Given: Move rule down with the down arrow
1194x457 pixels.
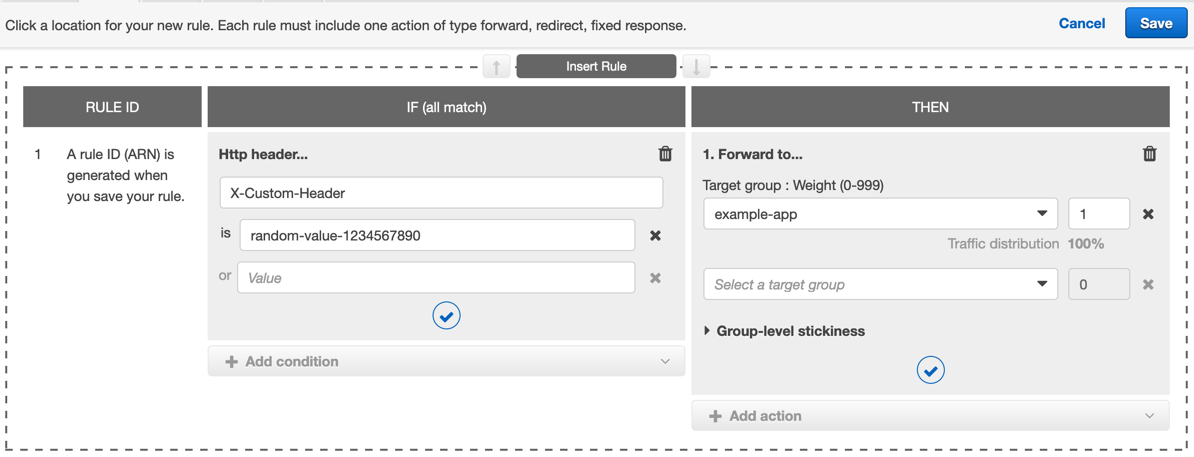Looking at the screenshot, I should (x=696, y=67).
